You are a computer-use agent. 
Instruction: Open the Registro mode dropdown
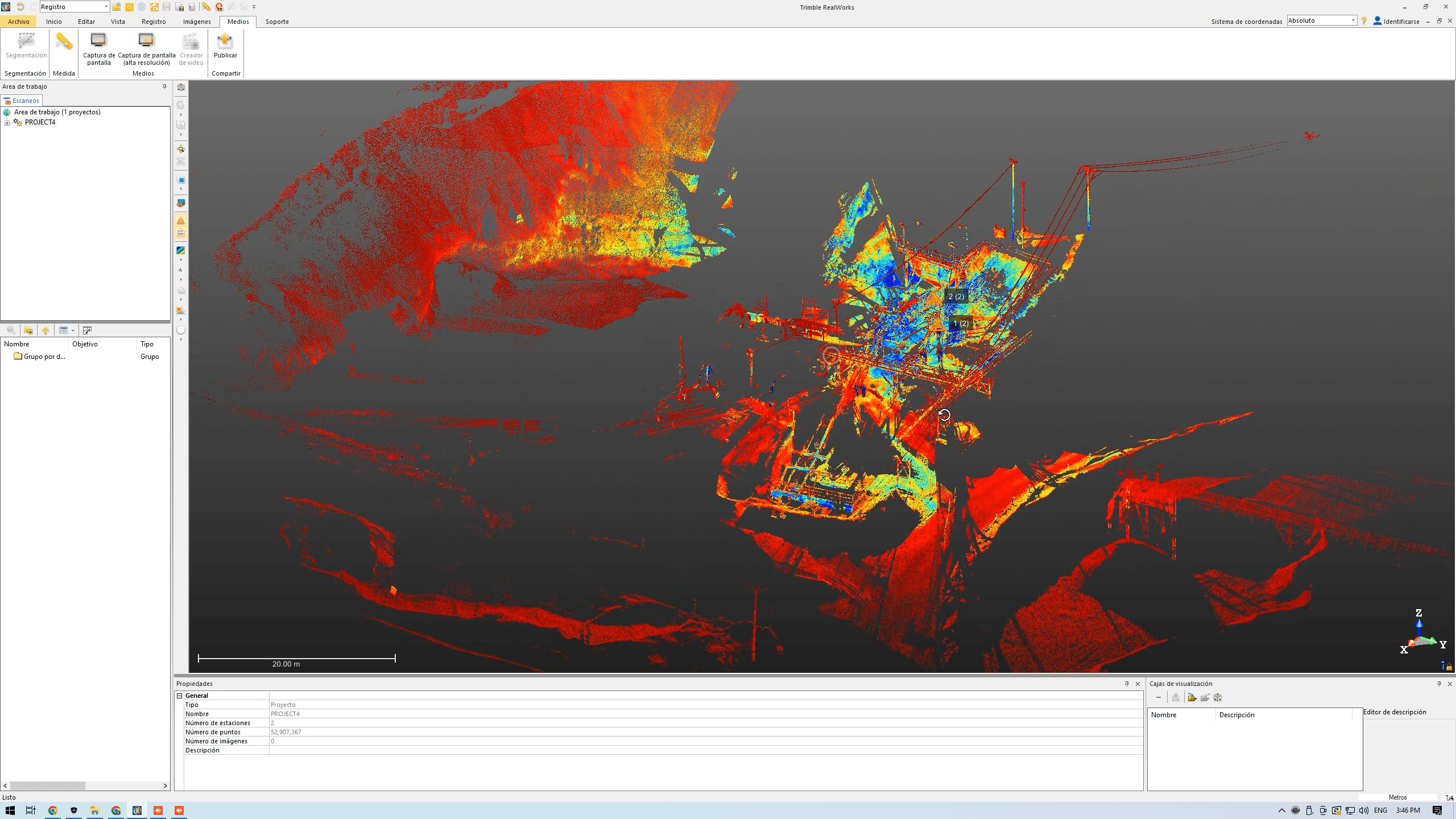pyautogui.click(x=106, y=7)
